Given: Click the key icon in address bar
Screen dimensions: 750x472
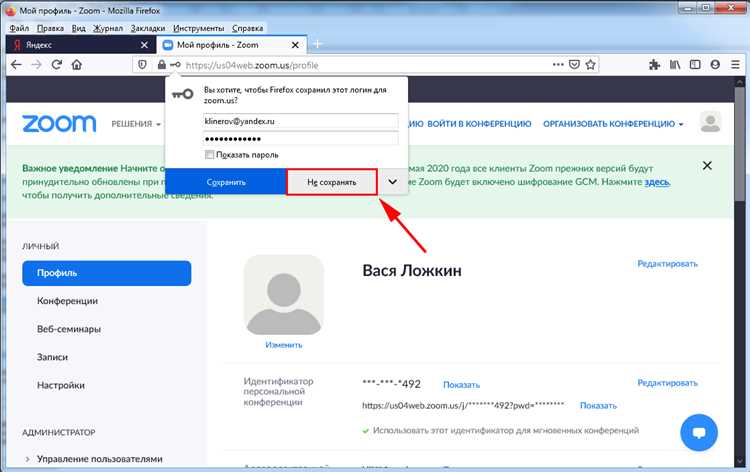Looking at the screenshot, I should click(176, 65).
